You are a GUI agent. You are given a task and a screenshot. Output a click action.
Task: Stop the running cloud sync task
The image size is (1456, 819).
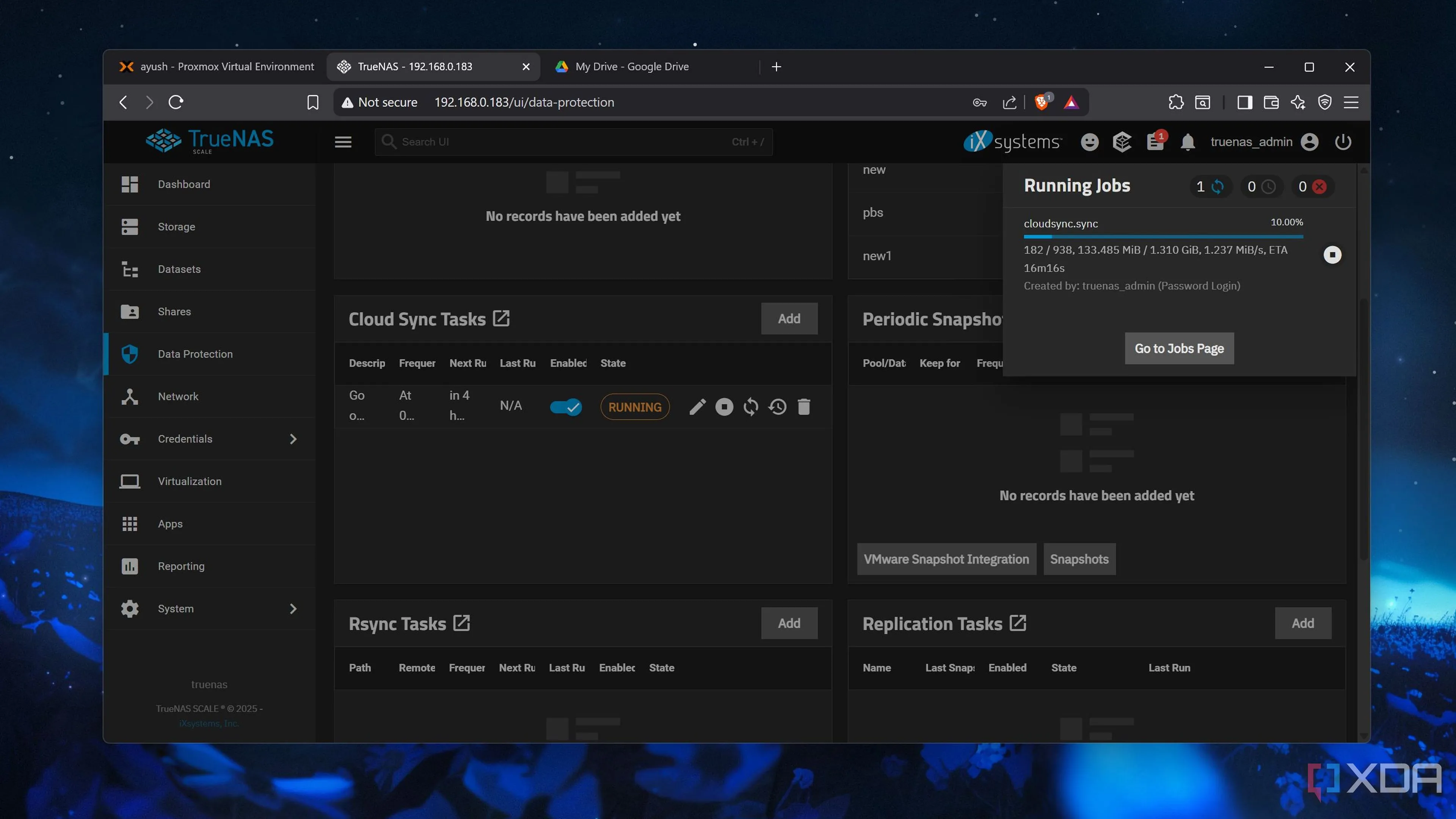click(x=724, y=407)
